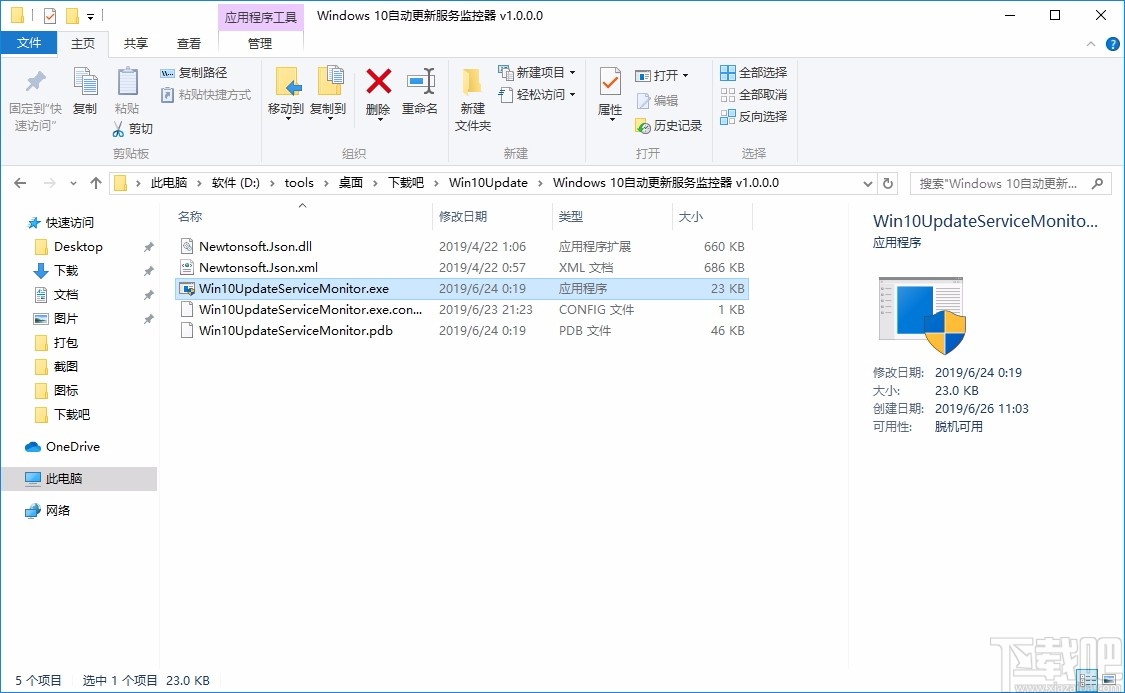Open 属性 (Properties) for the selected file

(x=610, y=85)
